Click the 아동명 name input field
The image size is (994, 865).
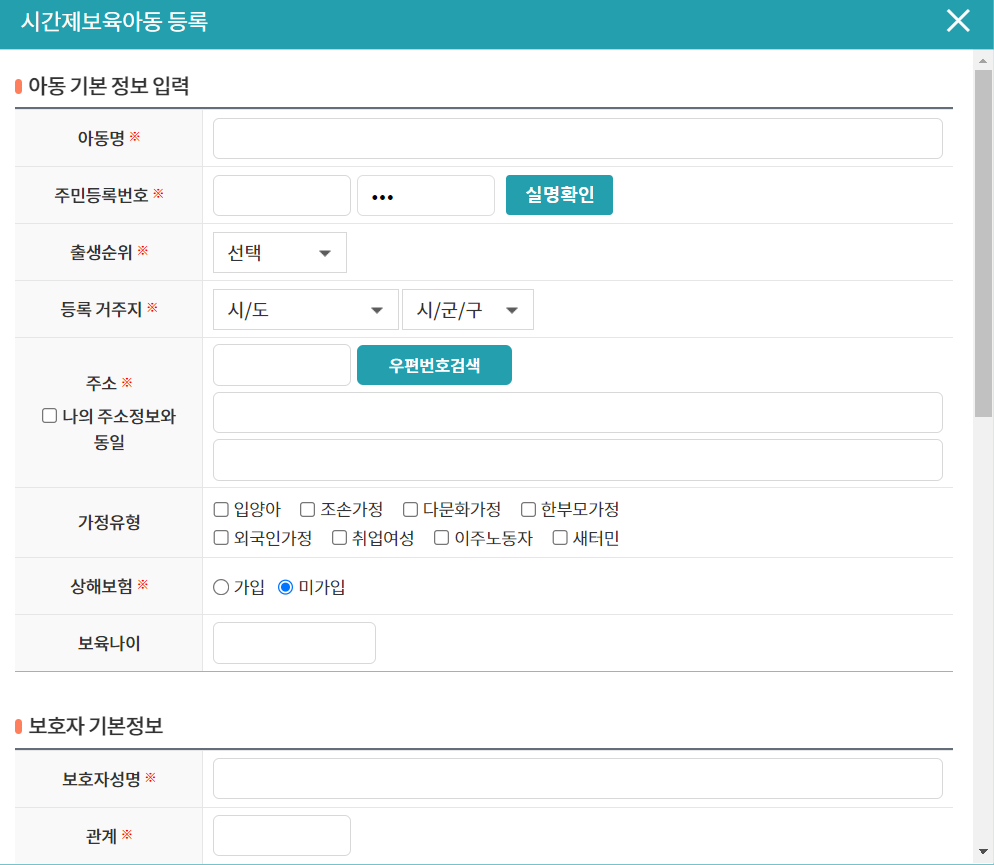577,138
